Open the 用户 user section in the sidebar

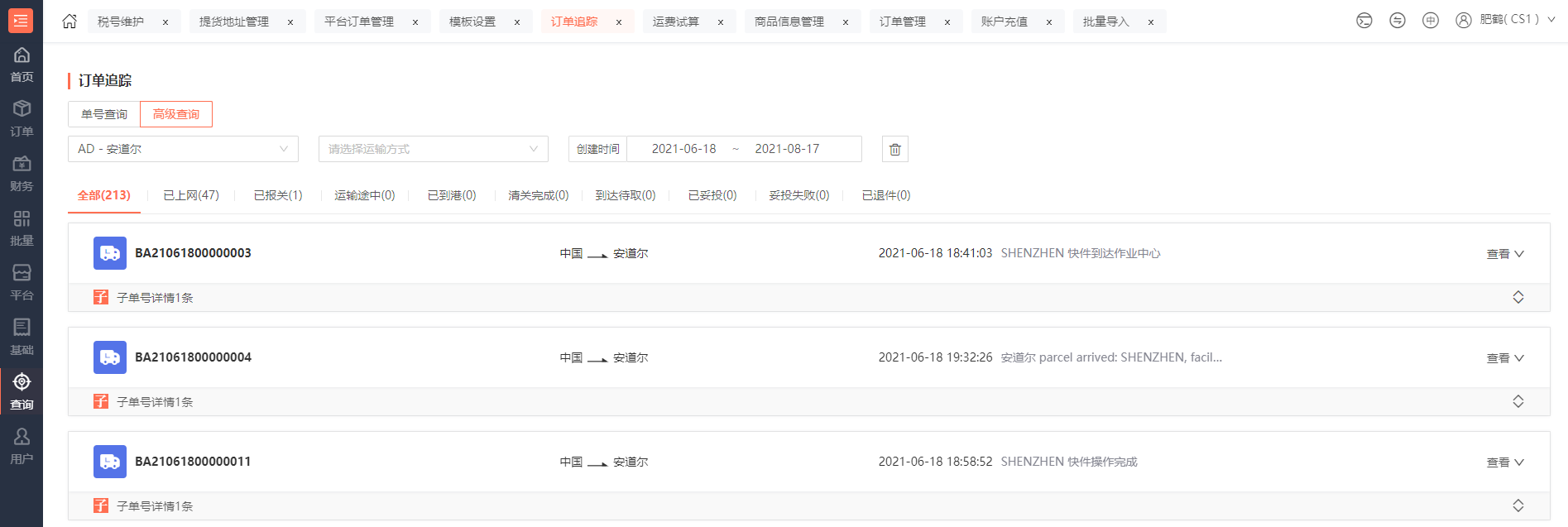point(22,446)
